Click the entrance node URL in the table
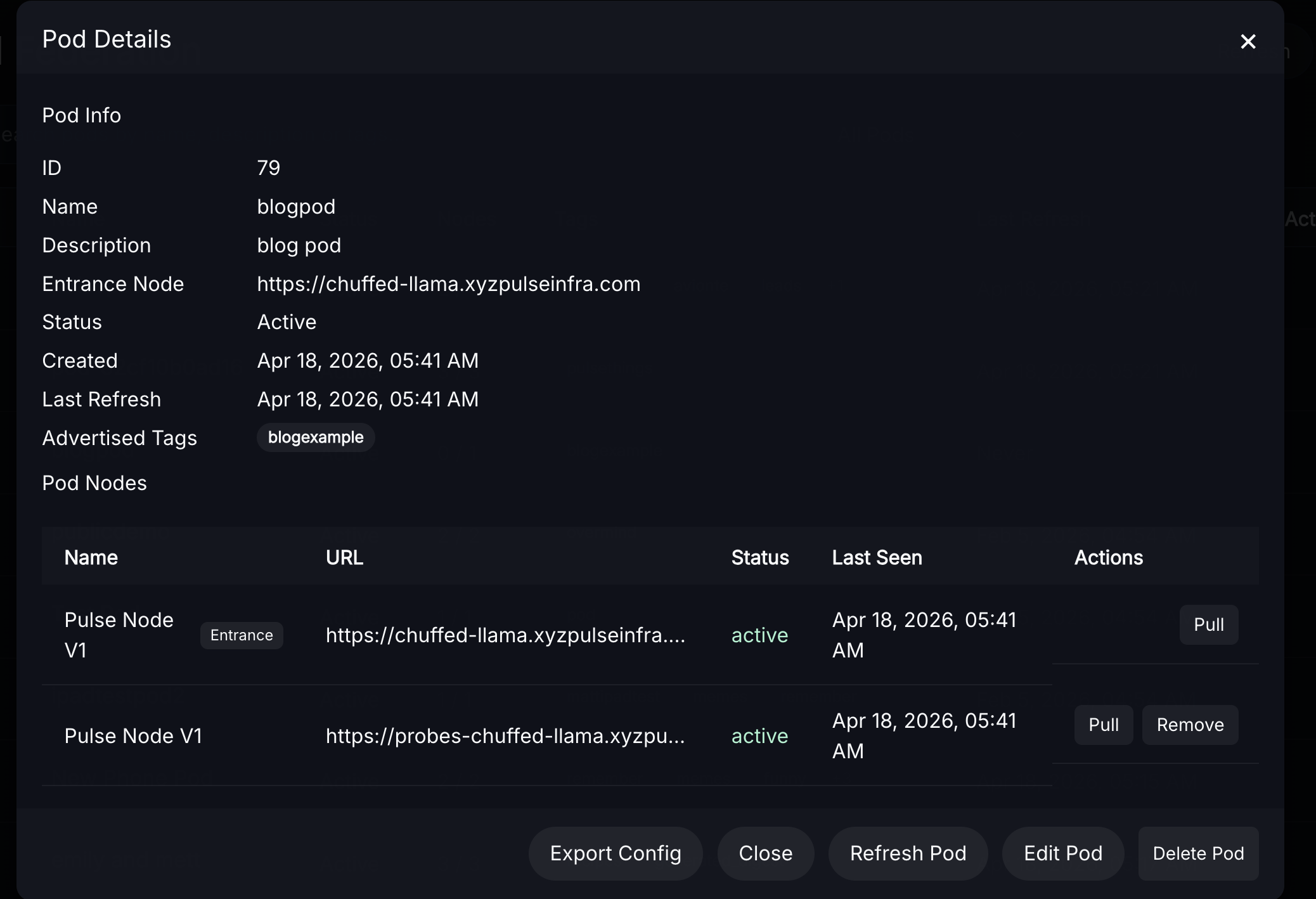 click(x=505, y=635)
